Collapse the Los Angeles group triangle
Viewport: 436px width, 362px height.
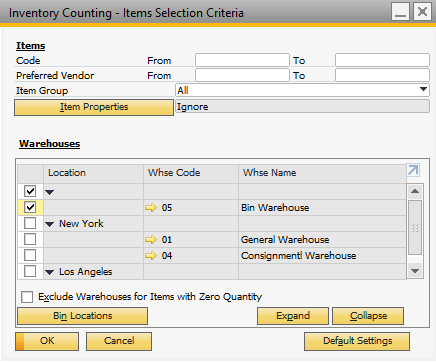point(49,272)
